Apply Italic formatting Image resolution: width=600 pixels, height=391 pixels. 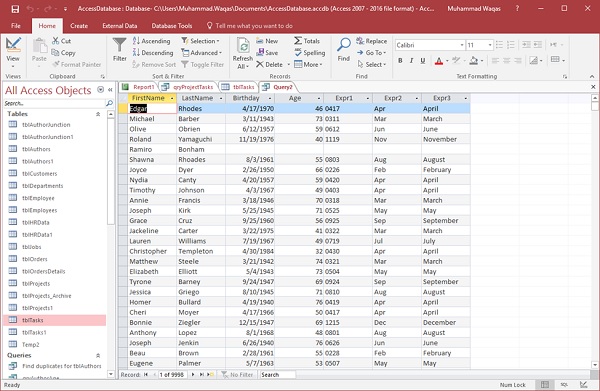tap(411, 60)
